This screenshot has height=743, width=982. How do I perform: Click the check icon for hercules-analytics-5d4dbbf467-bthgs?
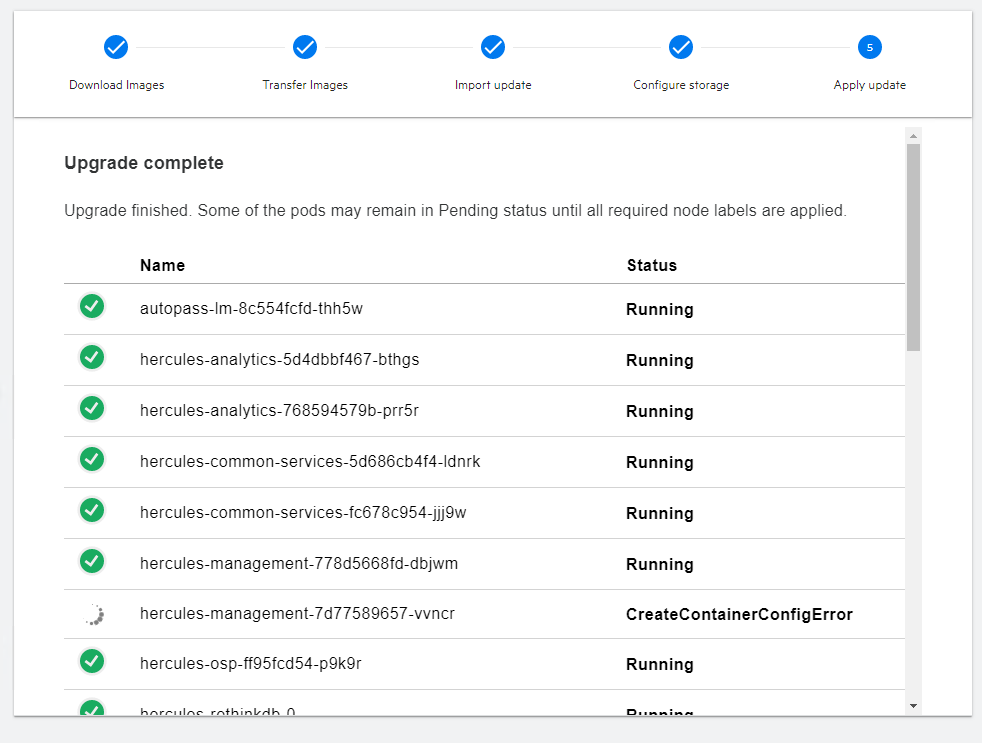pyautogui.click(x=92, y=357)
